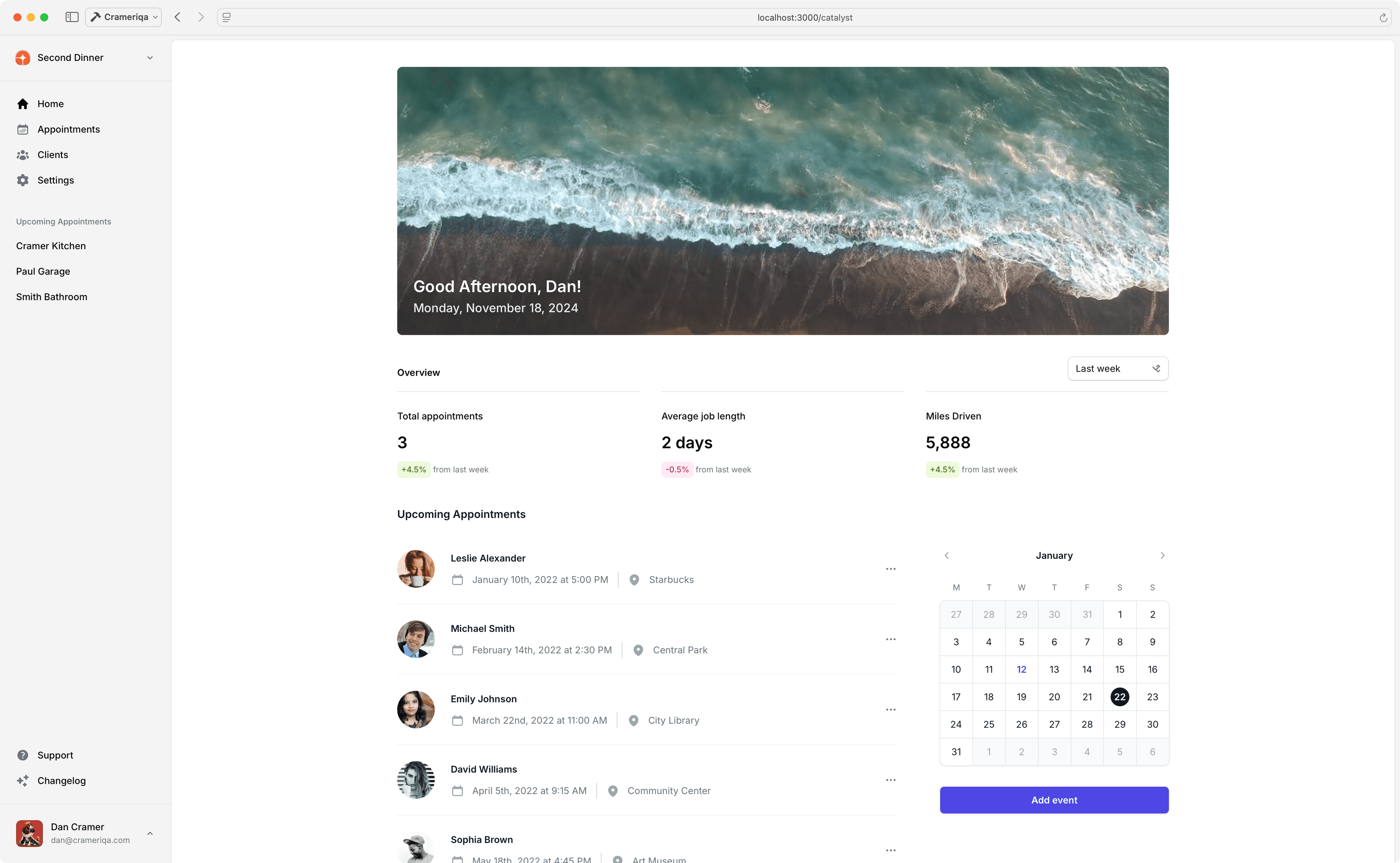Click David Williams' avatar photo

[x=416, y=780]
